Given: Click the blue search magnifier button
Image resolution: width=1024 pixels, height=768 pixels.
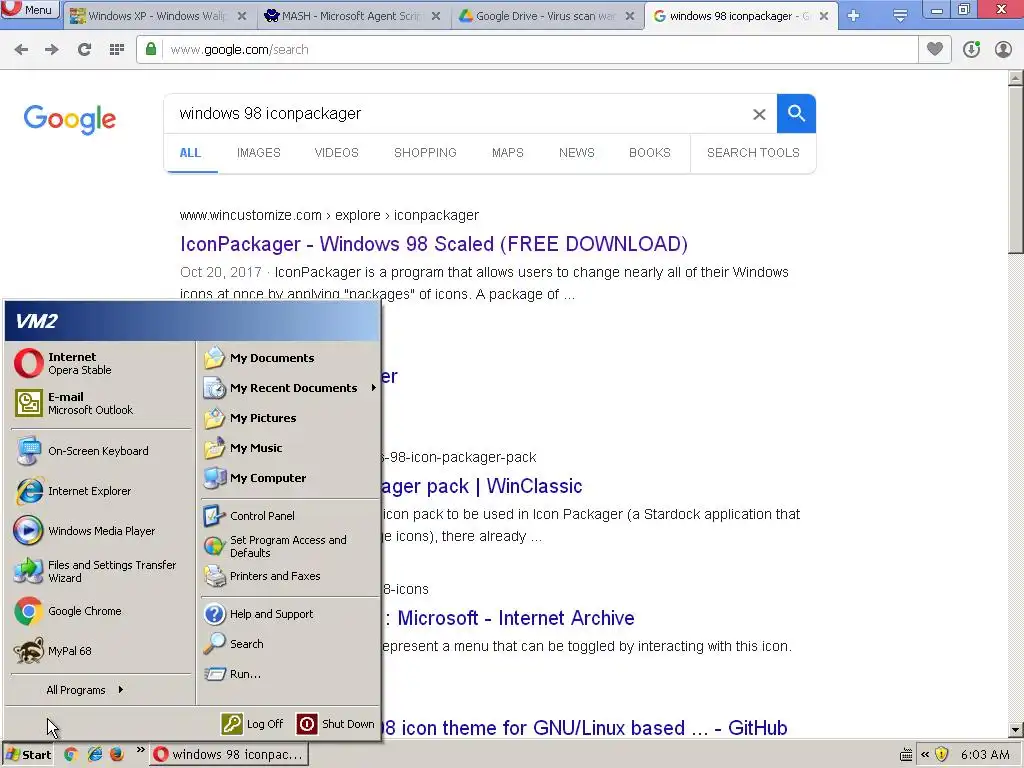Looking at the screenshot, I should pyautogui.click(x=796, y=114).
